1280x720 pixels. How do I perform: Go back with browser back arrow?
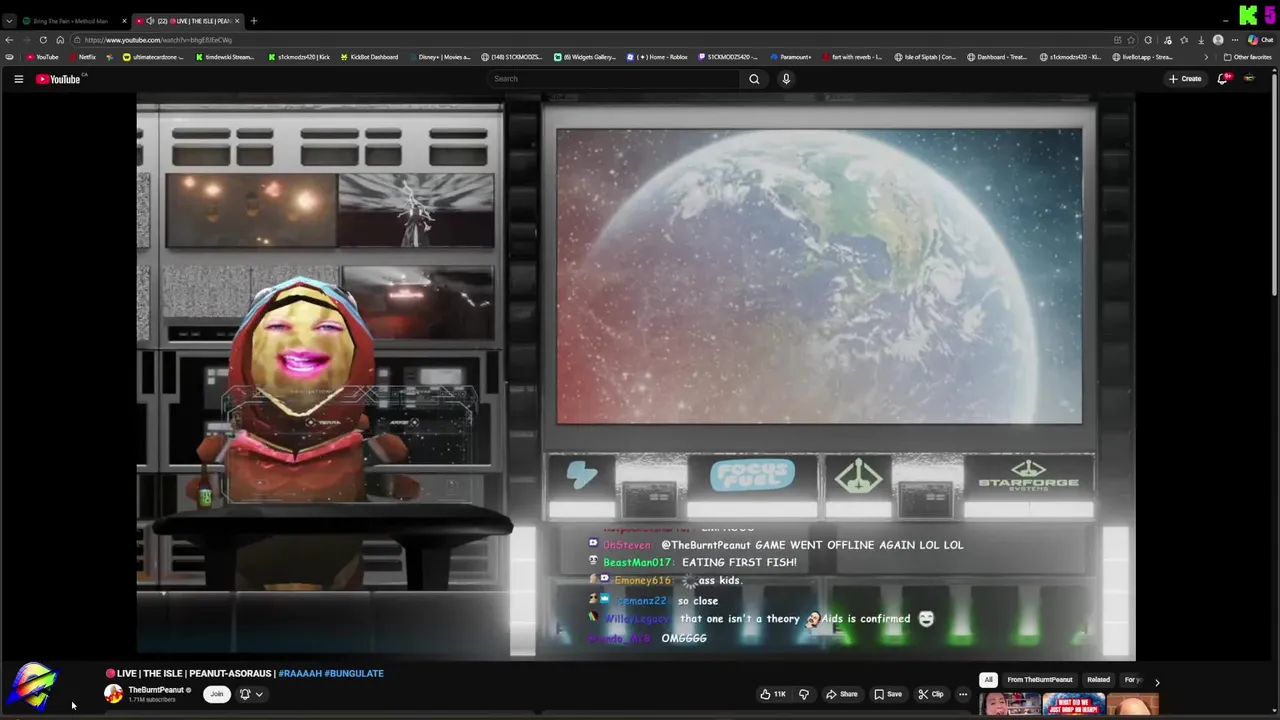coord(9,40)
